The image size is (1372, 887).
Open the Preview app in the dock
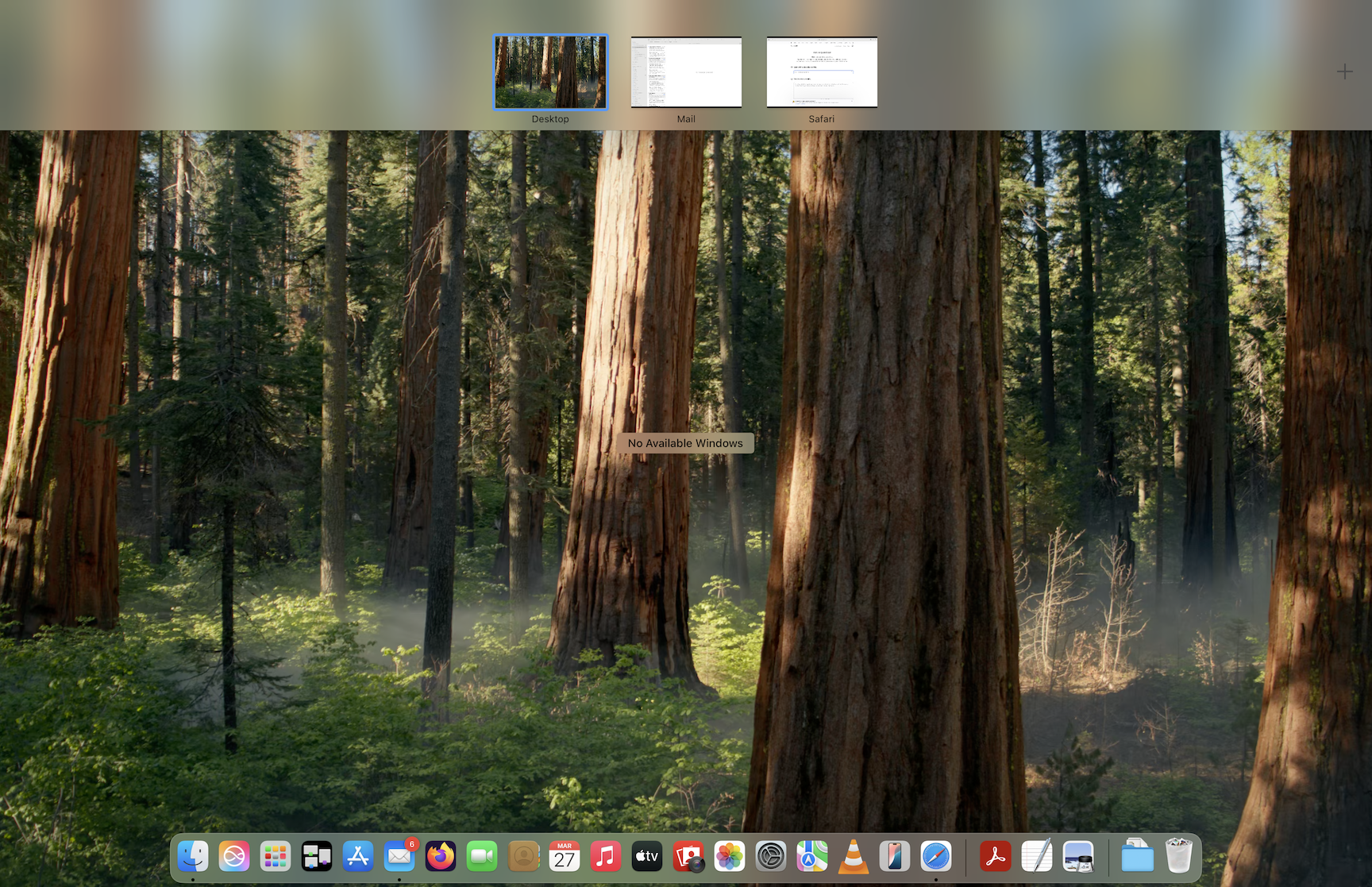pyautogui.click(x=1078, y=857)
